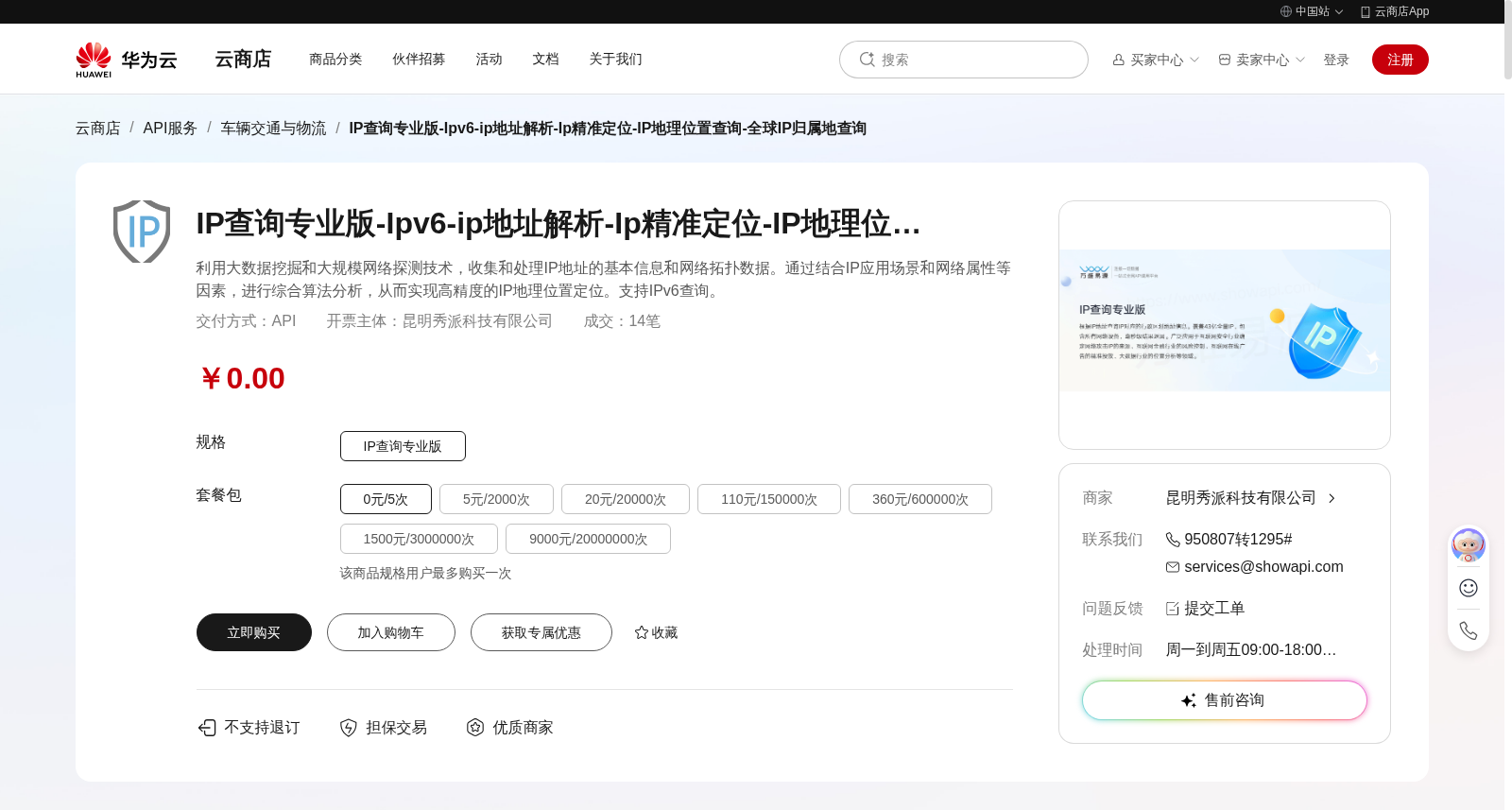The height and width of the screenshot is (810, 1512).
Task: Click the 该商品规格用户最多购买一次 note
Action: tap(426, 574)
